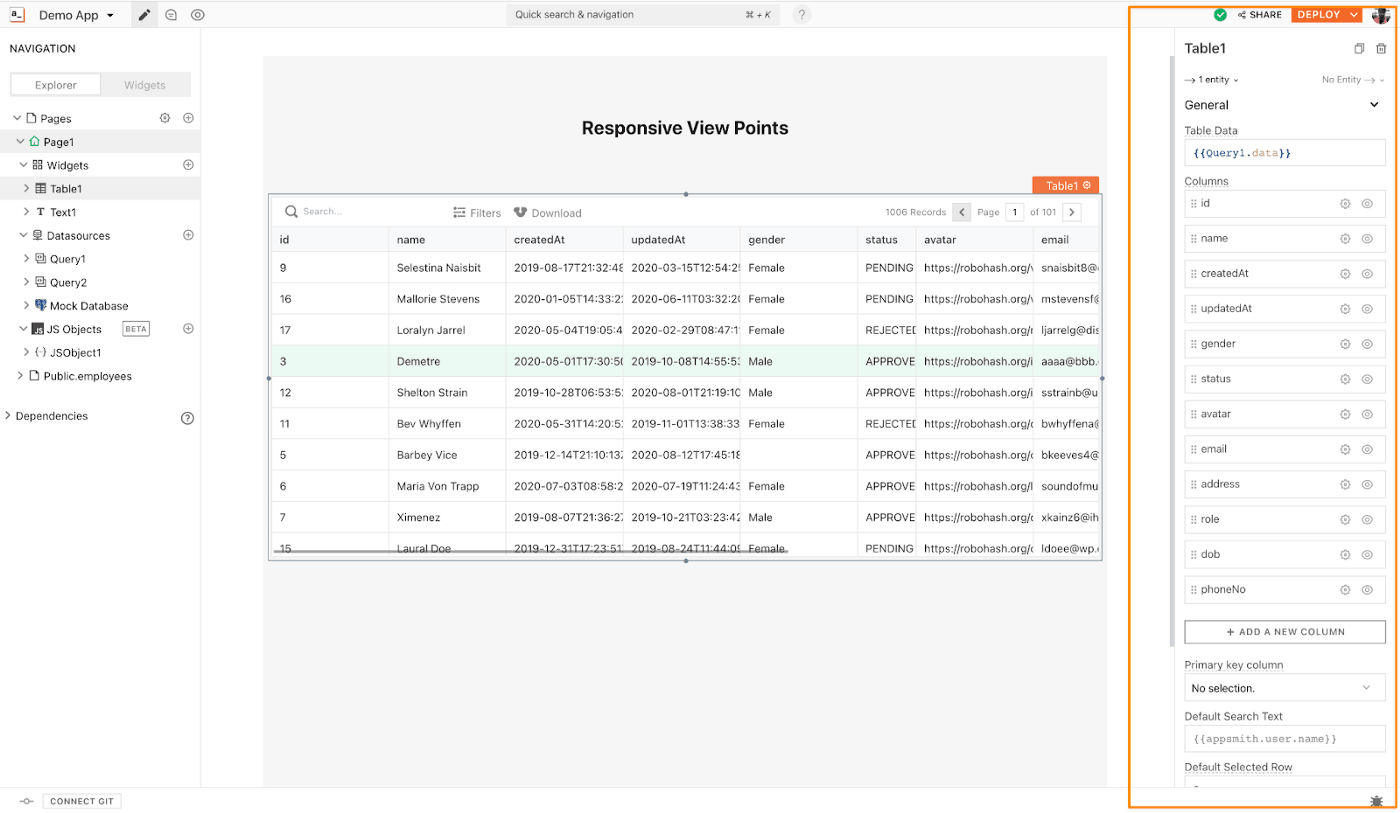This screenshot has width=1400, height=813.
Task: Toggle visibility of the email column
Action: pos(1367,449)
